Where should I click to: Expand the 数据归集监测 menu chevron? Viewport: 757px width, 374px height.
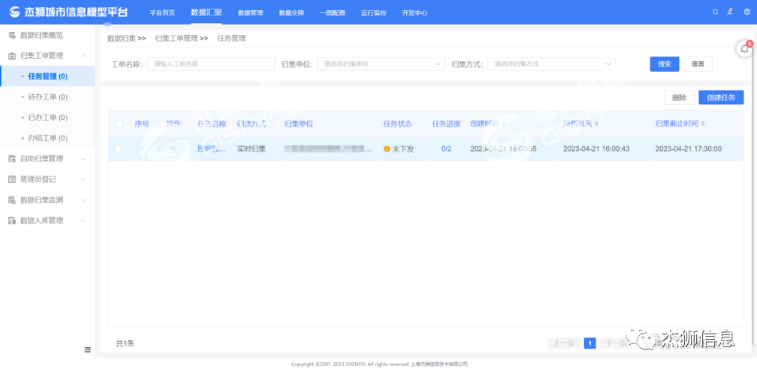click(83, 200)
